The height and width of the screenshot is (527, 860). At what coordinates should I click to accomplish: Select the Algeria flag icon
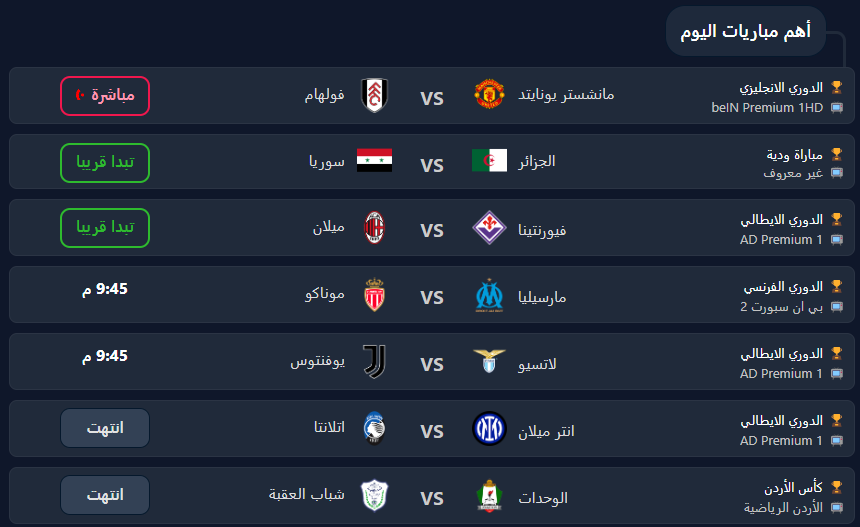point(489,161)
